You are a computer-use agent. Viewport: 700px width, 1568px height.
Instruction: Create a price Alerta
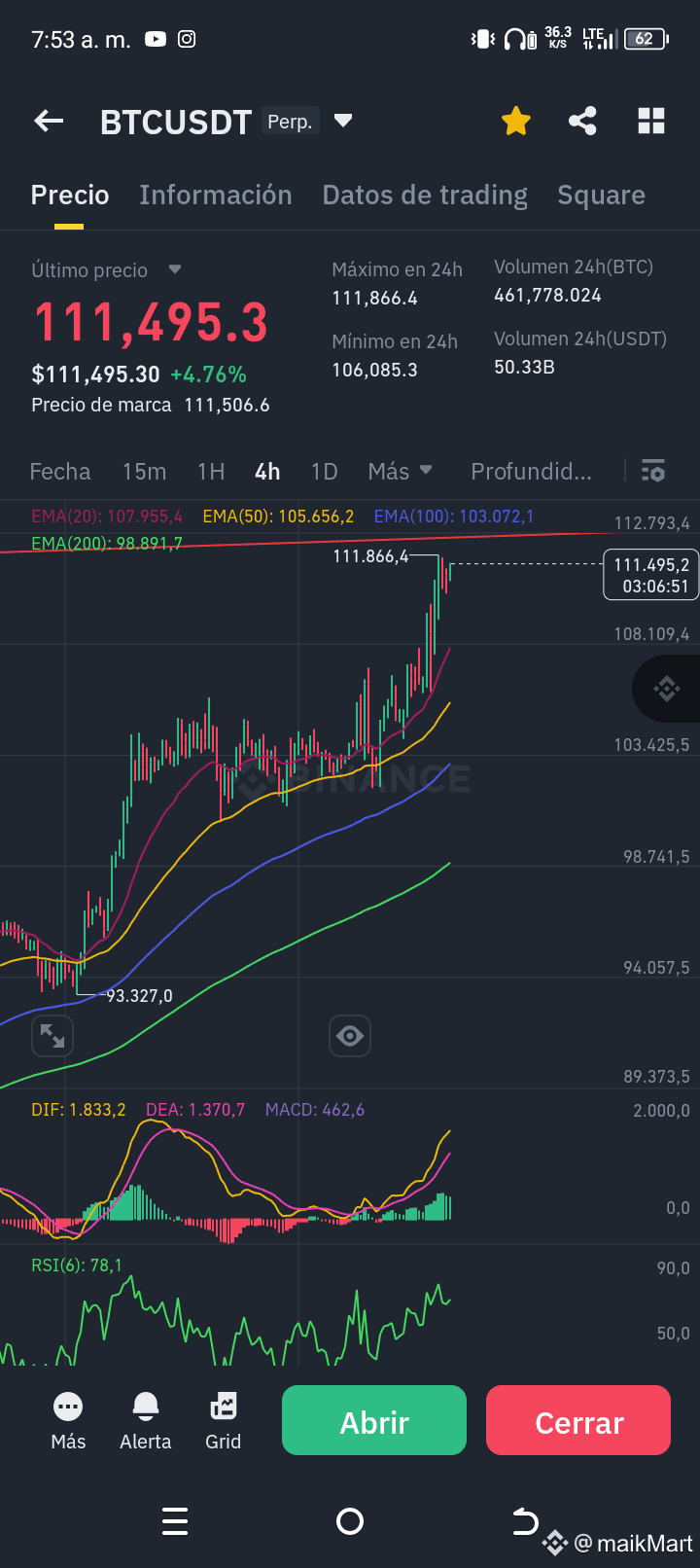click(146, 1421)
